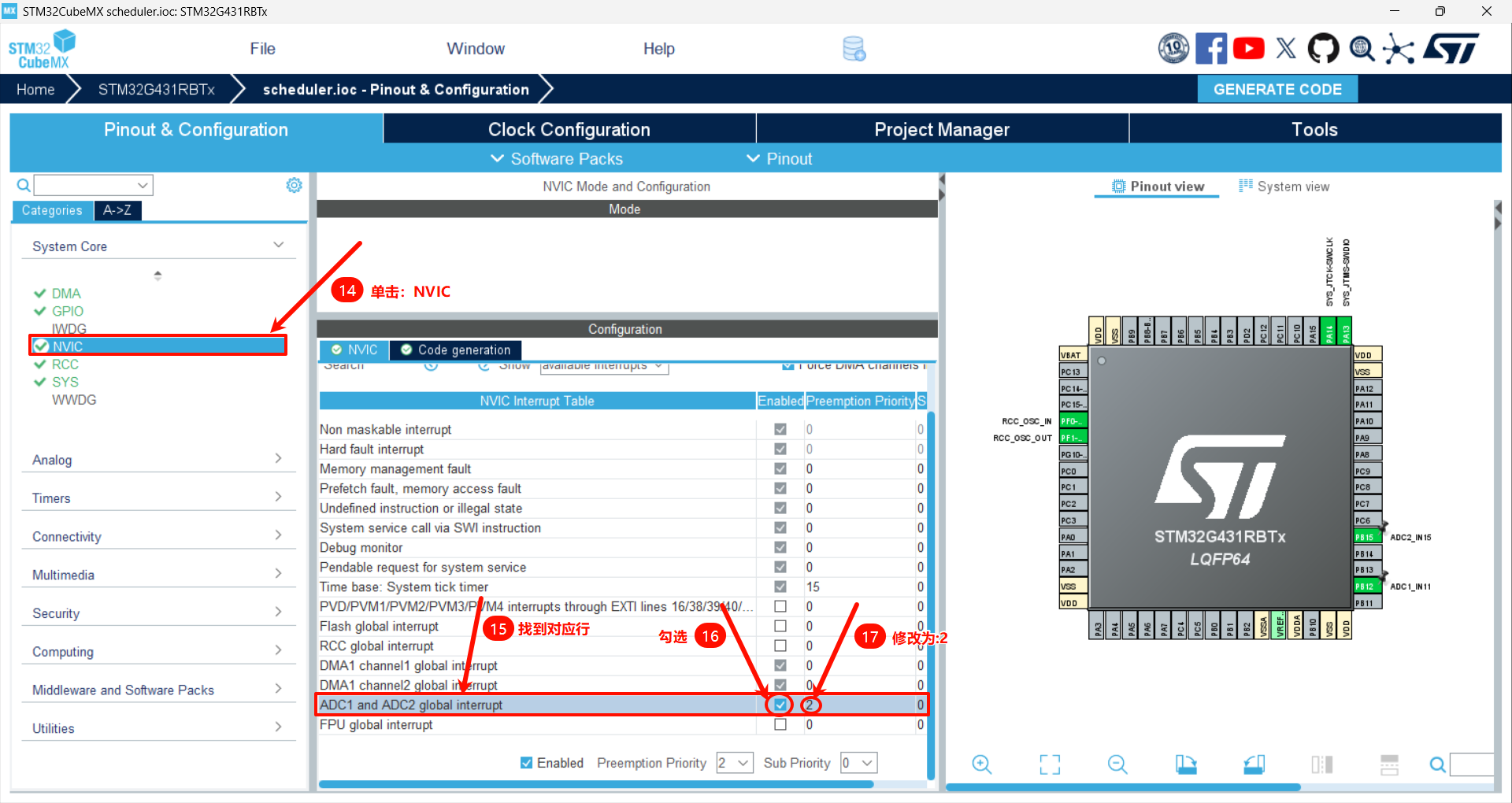Open the Facebook link icon
Viewport: 1512px width, 803px height.
(1210, 49)
